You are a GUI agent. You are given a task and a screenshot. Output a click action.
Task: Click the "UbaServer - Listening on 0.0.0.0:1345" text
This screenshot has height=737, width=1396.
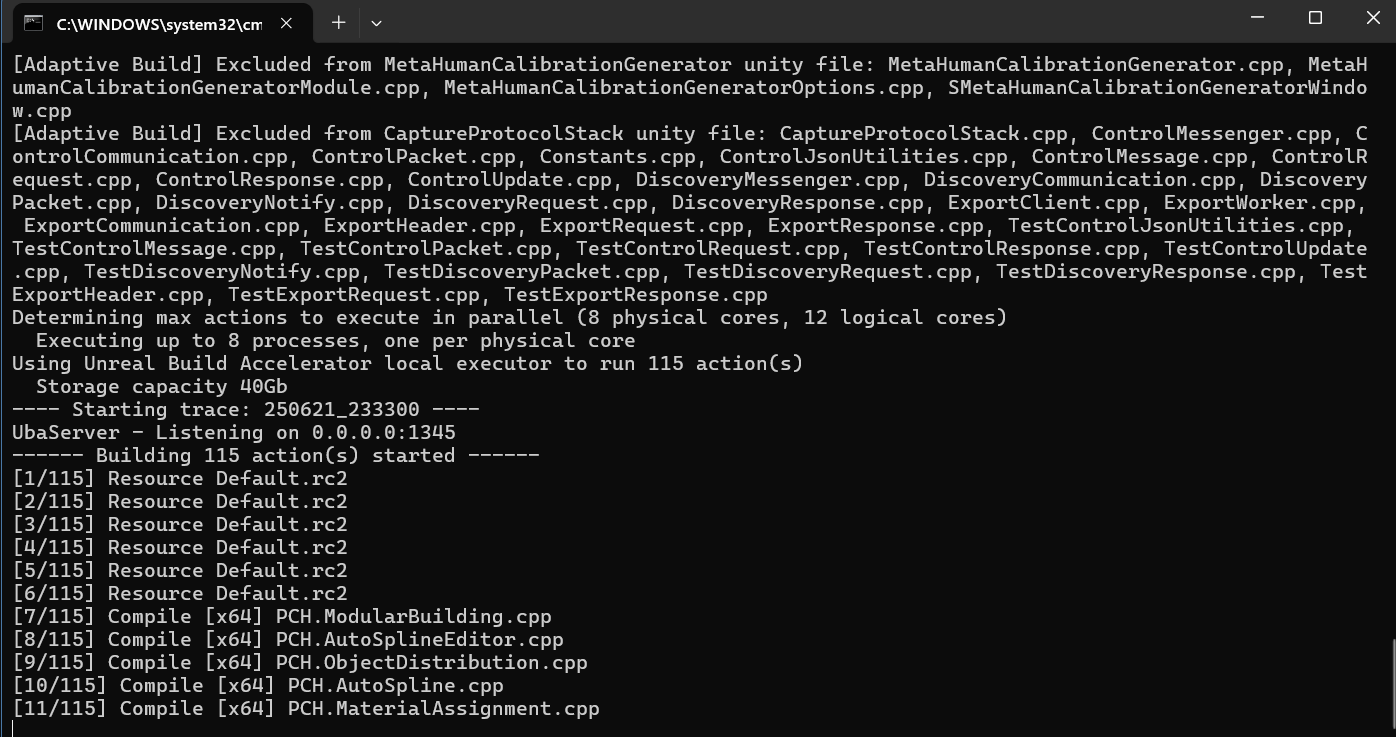tap(234, 432)
